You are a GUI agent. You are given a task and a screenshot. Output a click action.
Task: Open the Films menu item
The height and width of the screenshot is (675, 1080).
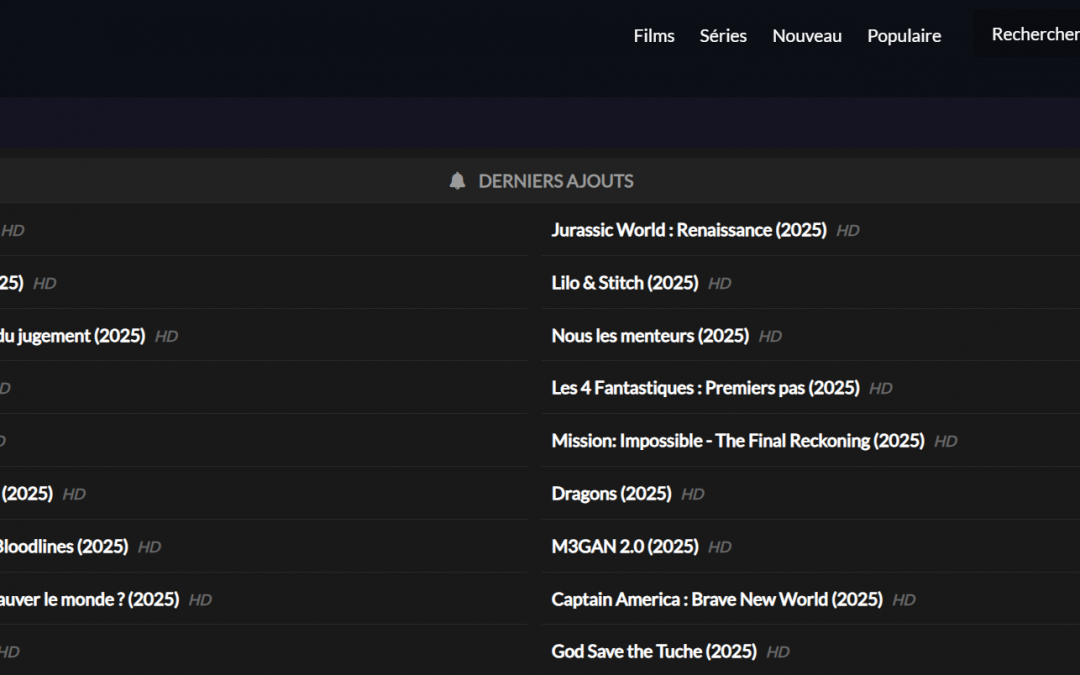654,36
